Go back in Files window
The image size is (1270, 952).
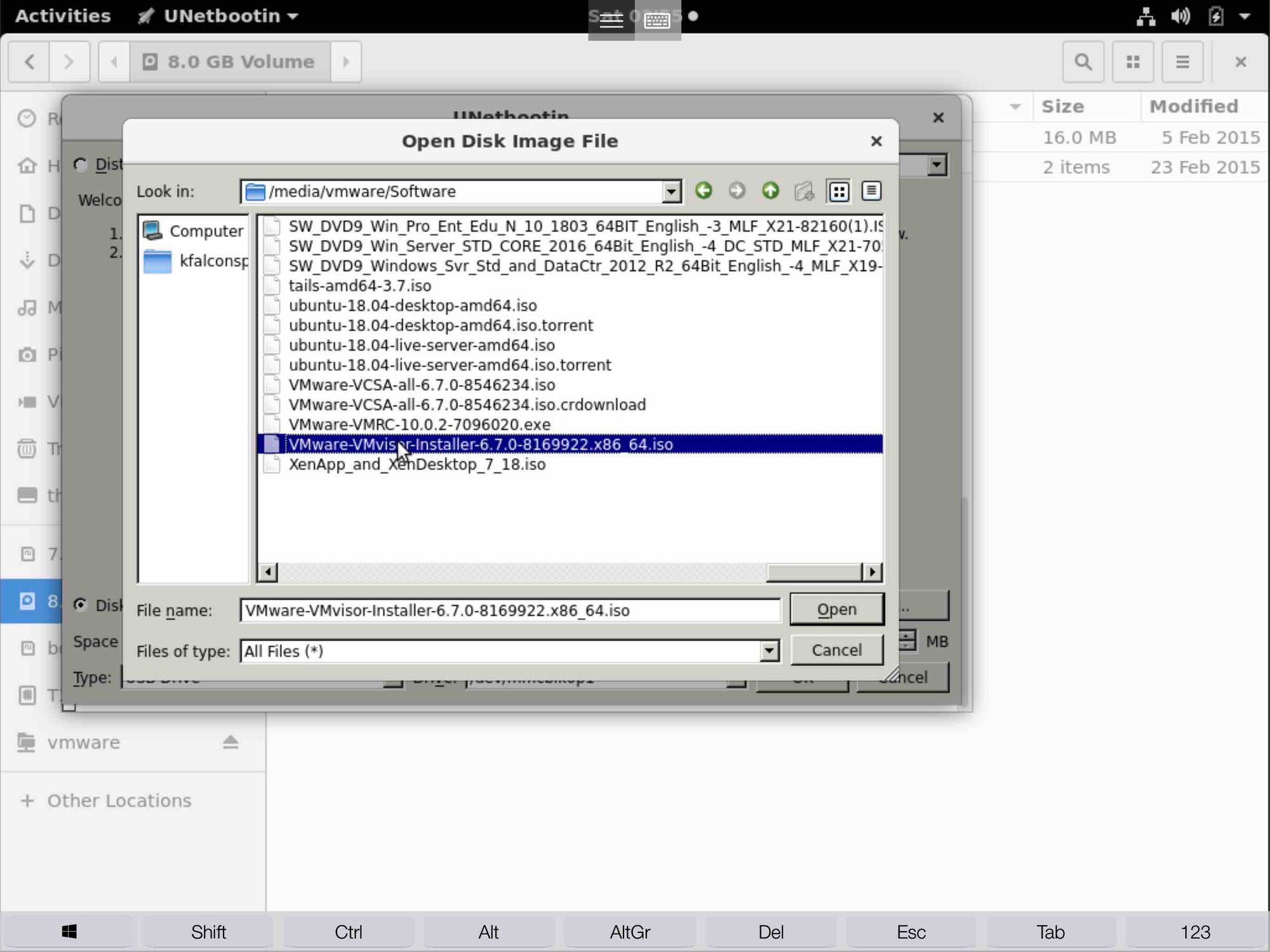(x=29, y=62)
